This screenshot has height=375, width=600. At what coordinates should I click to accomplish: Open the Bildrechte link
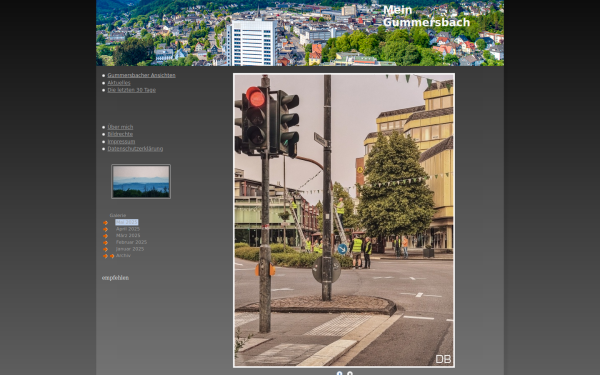120,134
